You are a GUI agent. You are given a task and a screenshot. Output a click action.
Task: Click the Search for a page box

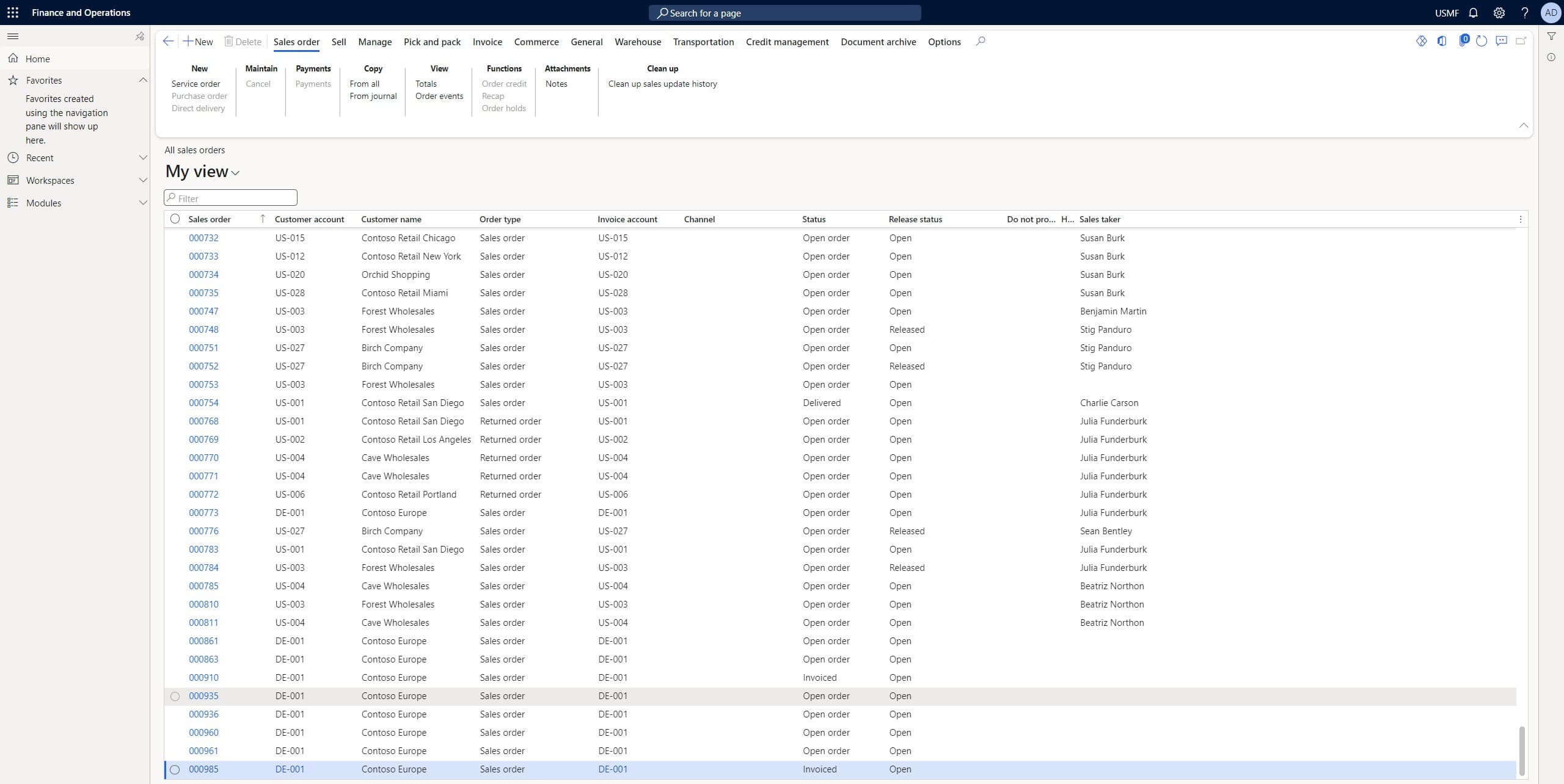click(x=784, y=13)
